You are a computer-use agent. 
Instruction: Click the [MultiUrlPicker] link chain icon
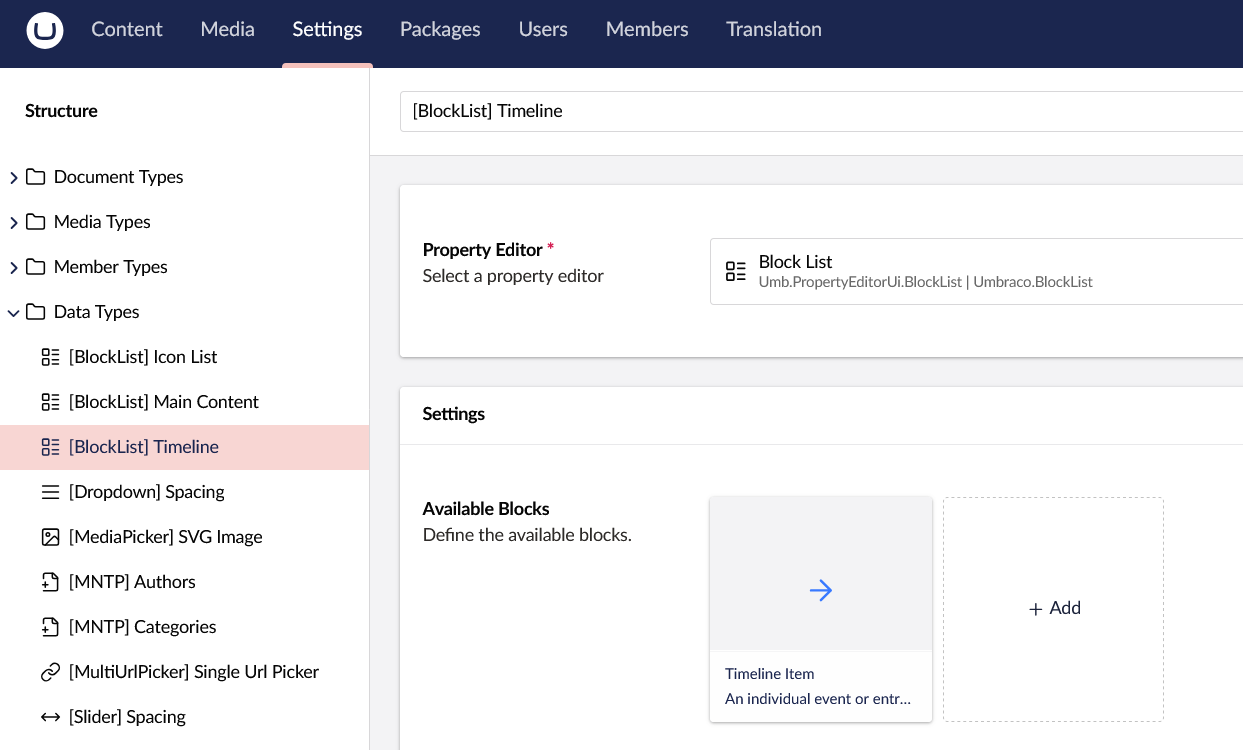click(51, 671)
